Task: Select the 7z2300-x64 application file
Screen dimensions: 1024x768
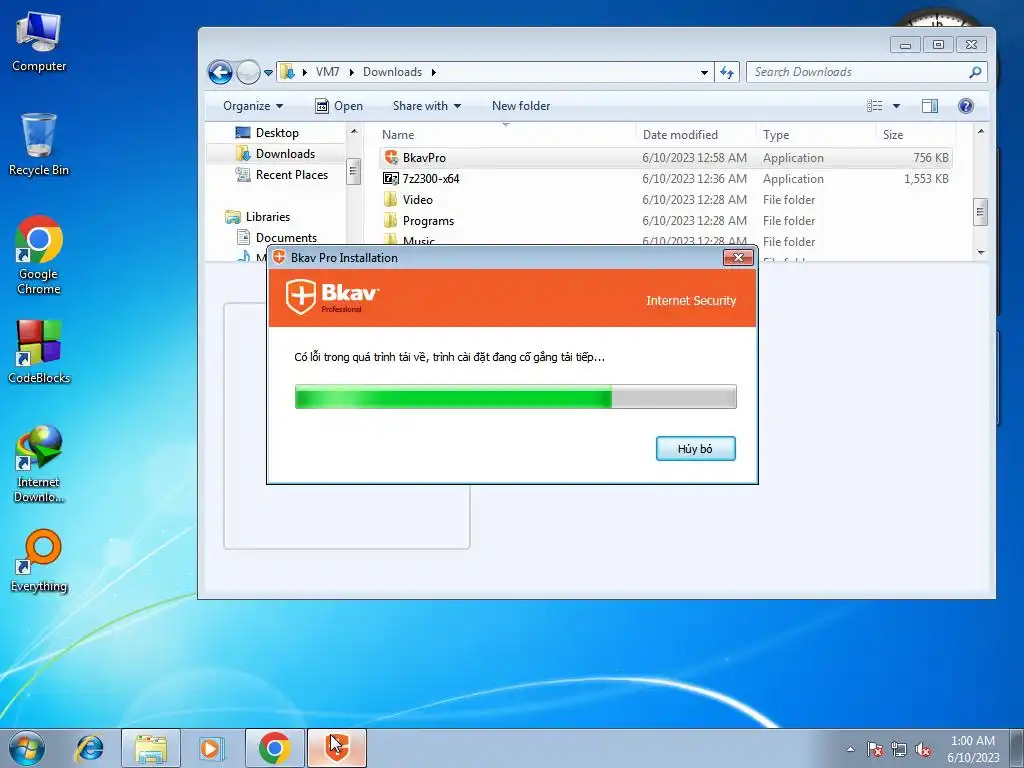Action: click(665, 178)
